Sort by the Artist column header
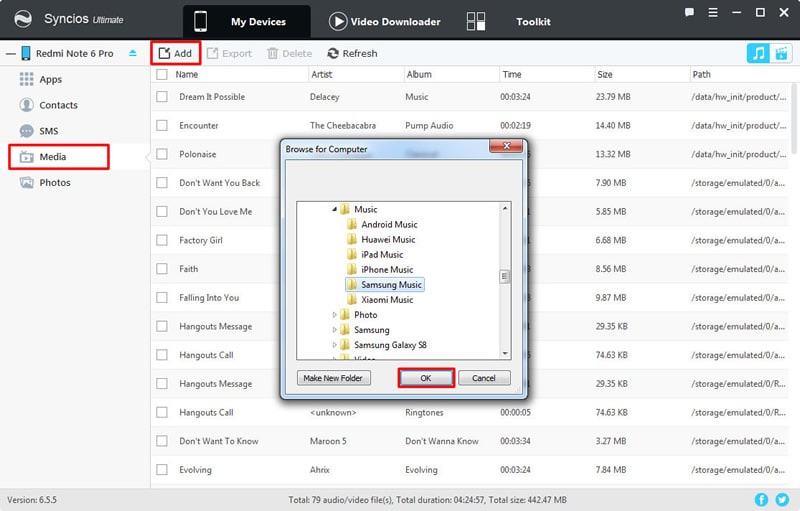 [x=321, y=74]
